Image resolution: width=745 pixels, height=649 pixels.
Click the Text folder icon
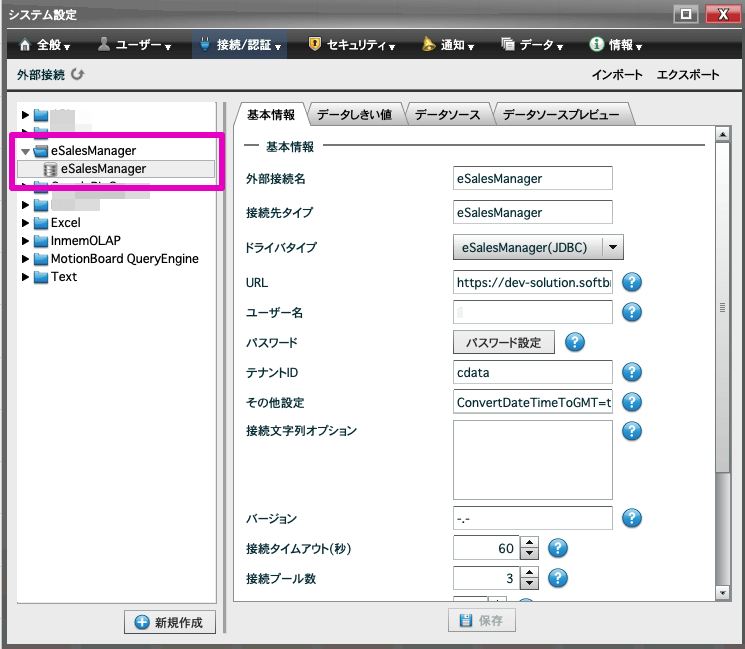pos(41,277)
